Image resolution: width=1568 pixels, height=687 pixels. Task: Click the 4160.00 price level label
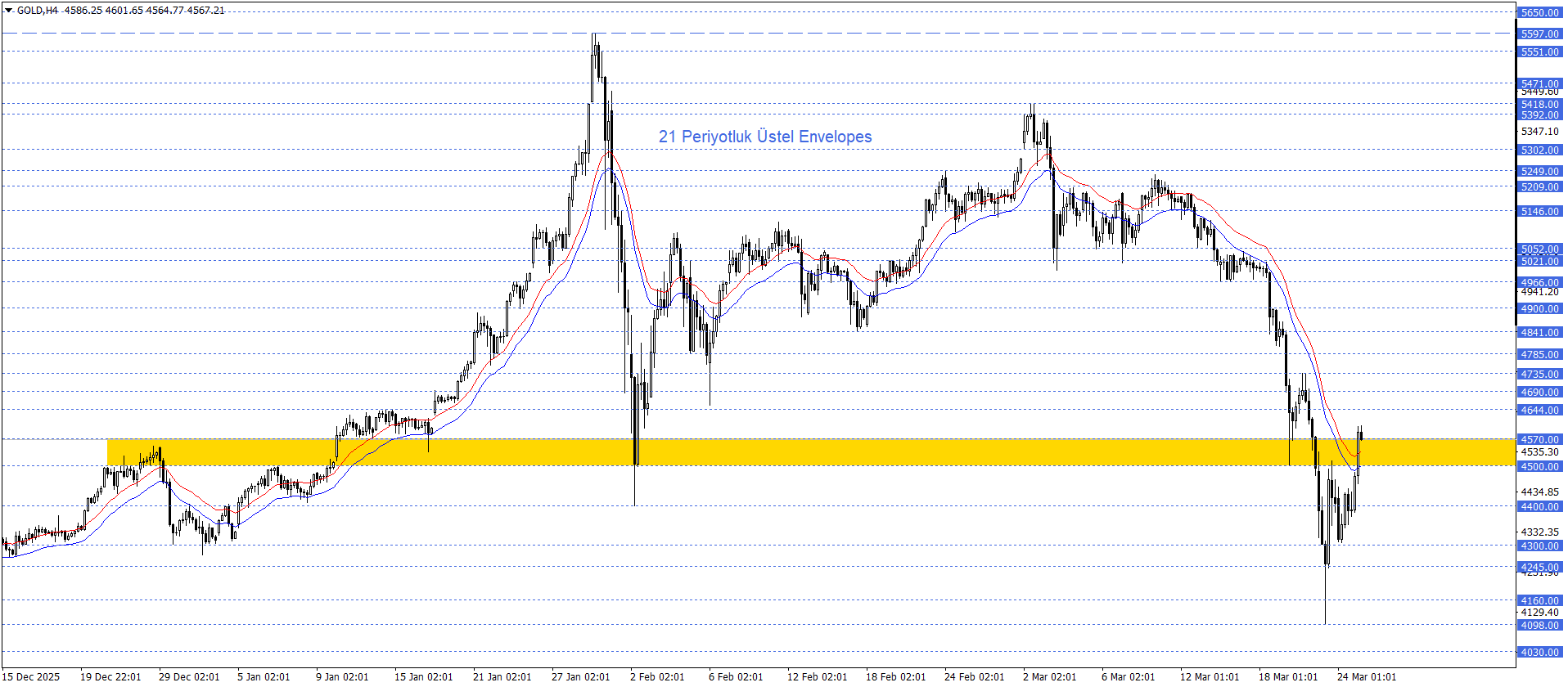pos(1539,601)
